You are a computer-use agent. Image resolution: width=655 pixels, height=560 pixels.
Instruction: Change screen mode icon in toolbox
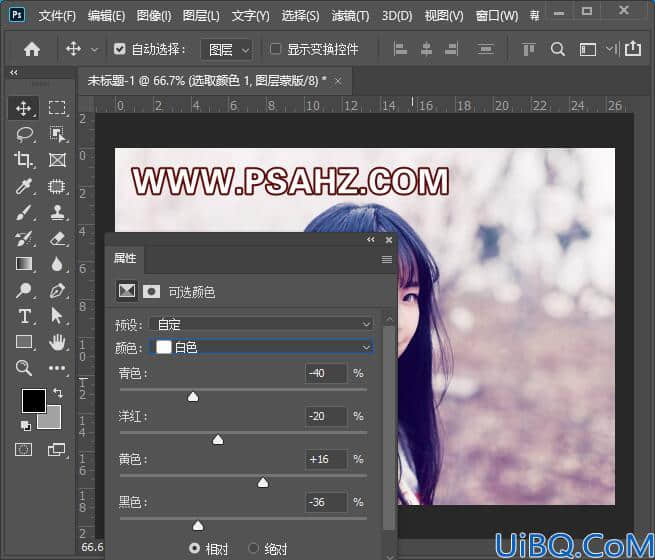tap(56, 450)
